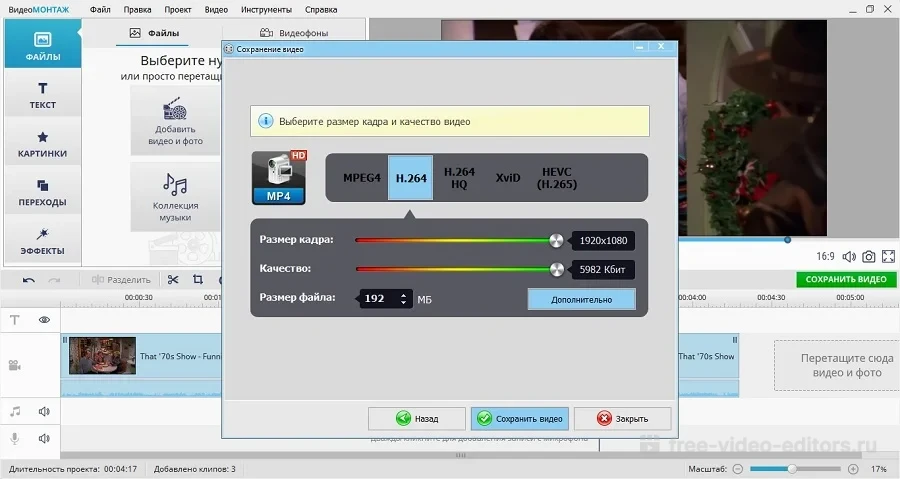900x479 pixels.
Task: Click the undo arrow above the timeline
Action: (x=29, y=280)
